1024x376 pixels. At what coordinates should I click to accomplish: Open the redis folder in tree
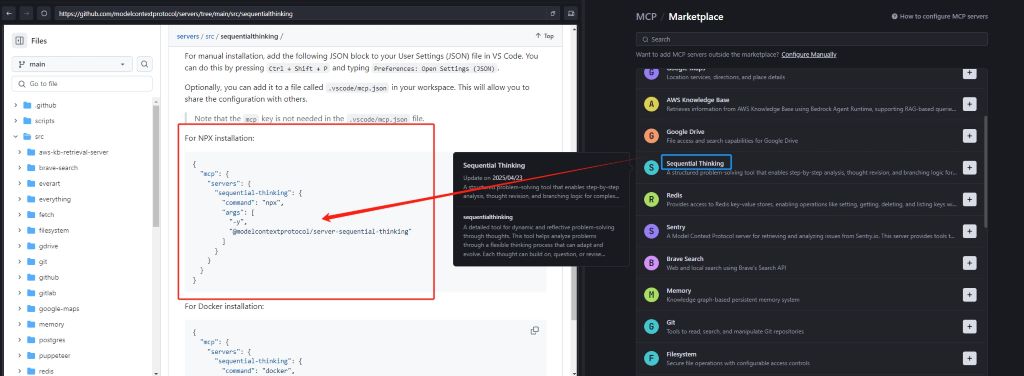pyautogui.click(x=46, y=371)
